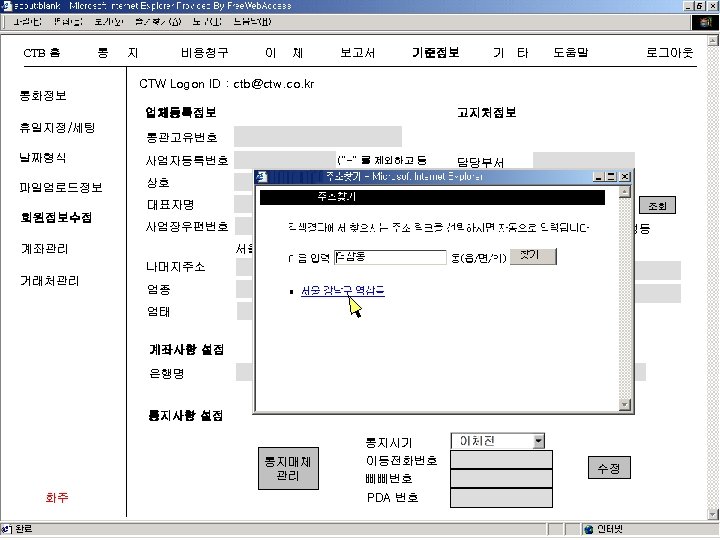The image size is (720, 540).
Task: Click the 주소찾기 popup scrollbar down arrow
Action: pyautogui.click(x=624, y=404)
